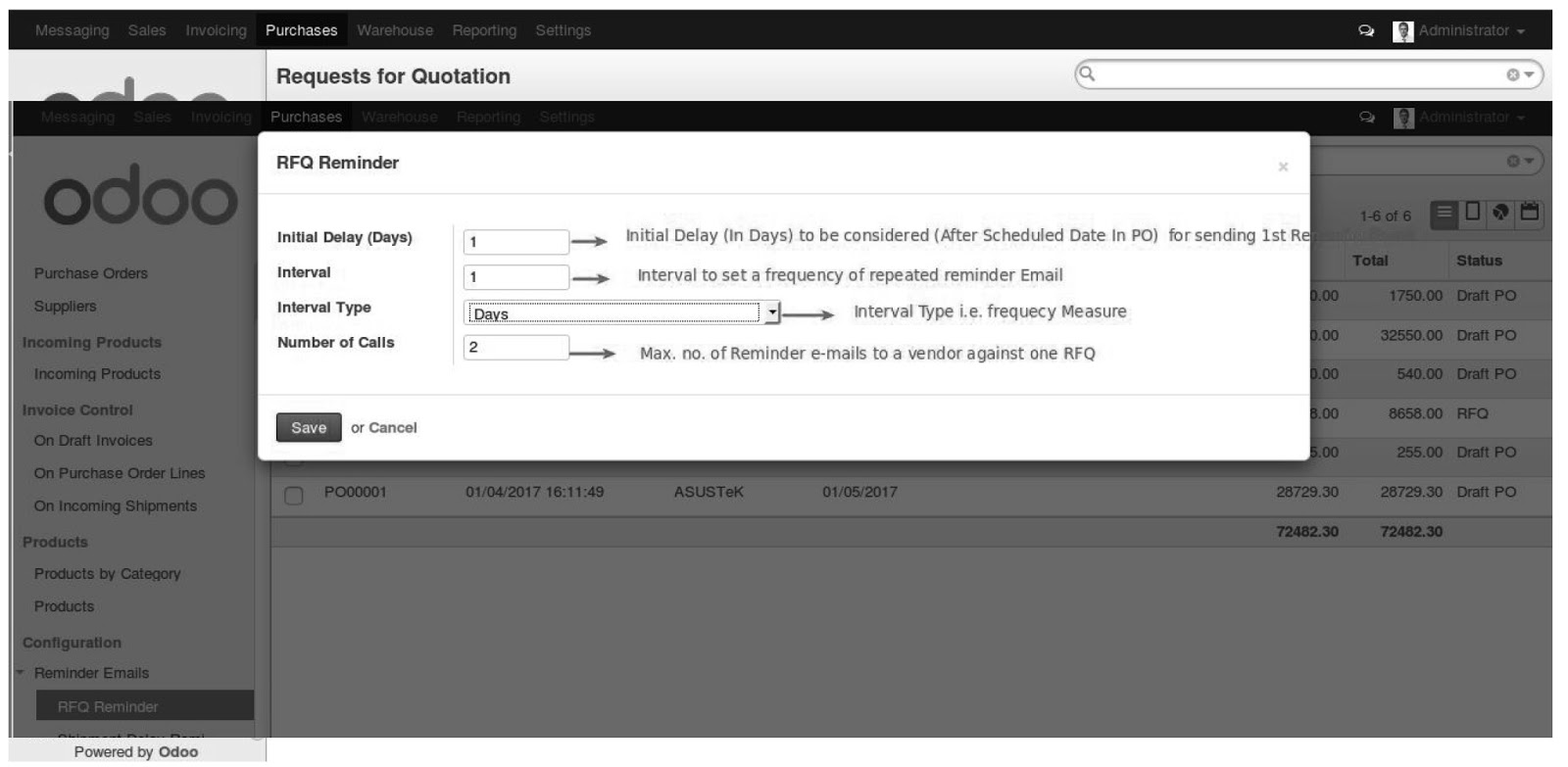Select RFQ Reminder item in the sidebar
This screenshot has height=767, width=1568.
click(x=144, y=706)
